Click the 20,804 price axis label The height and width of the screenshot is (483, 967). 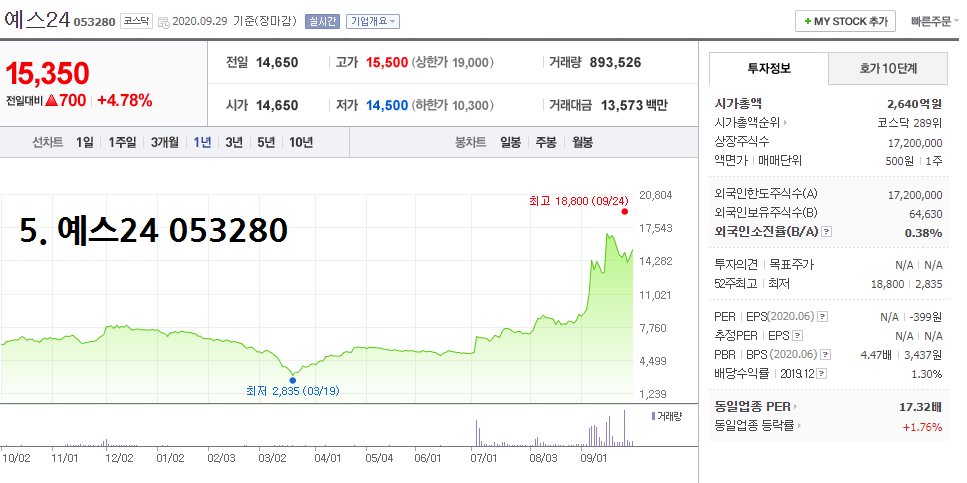655,195
